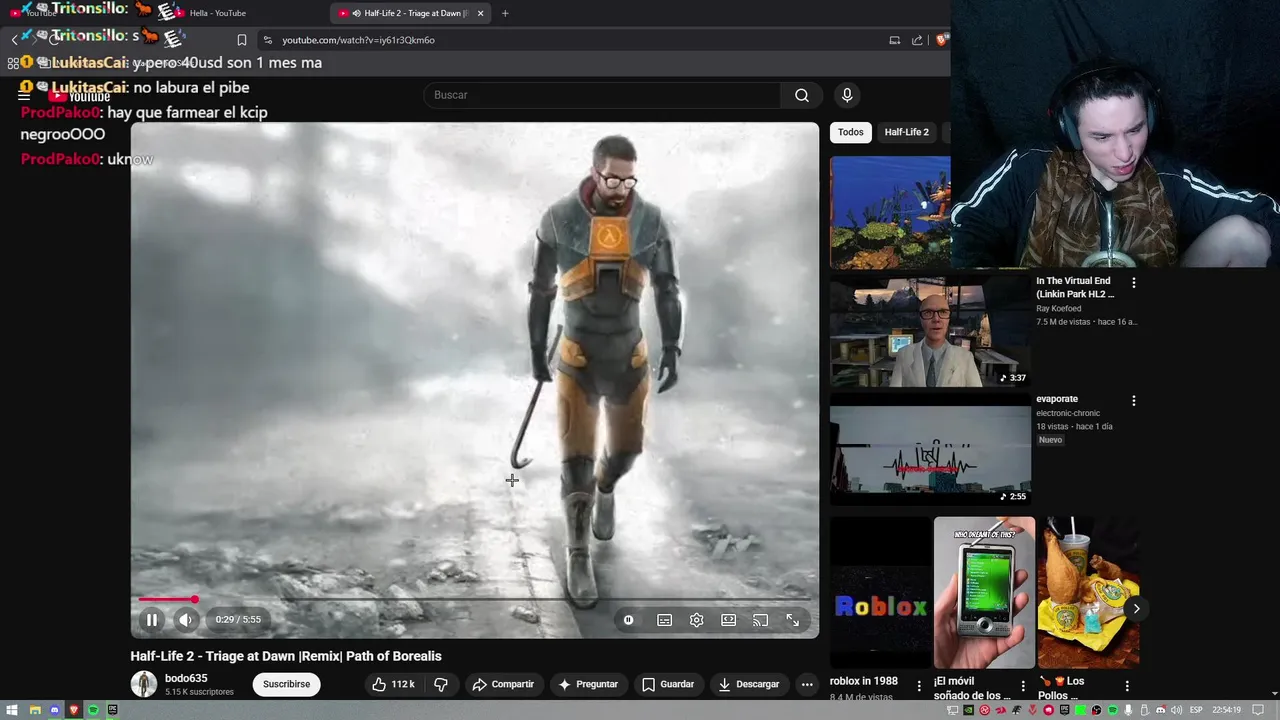Cast the video to a TV
The height and width of the screenshot is (720, 1280).
coord(760,620)
